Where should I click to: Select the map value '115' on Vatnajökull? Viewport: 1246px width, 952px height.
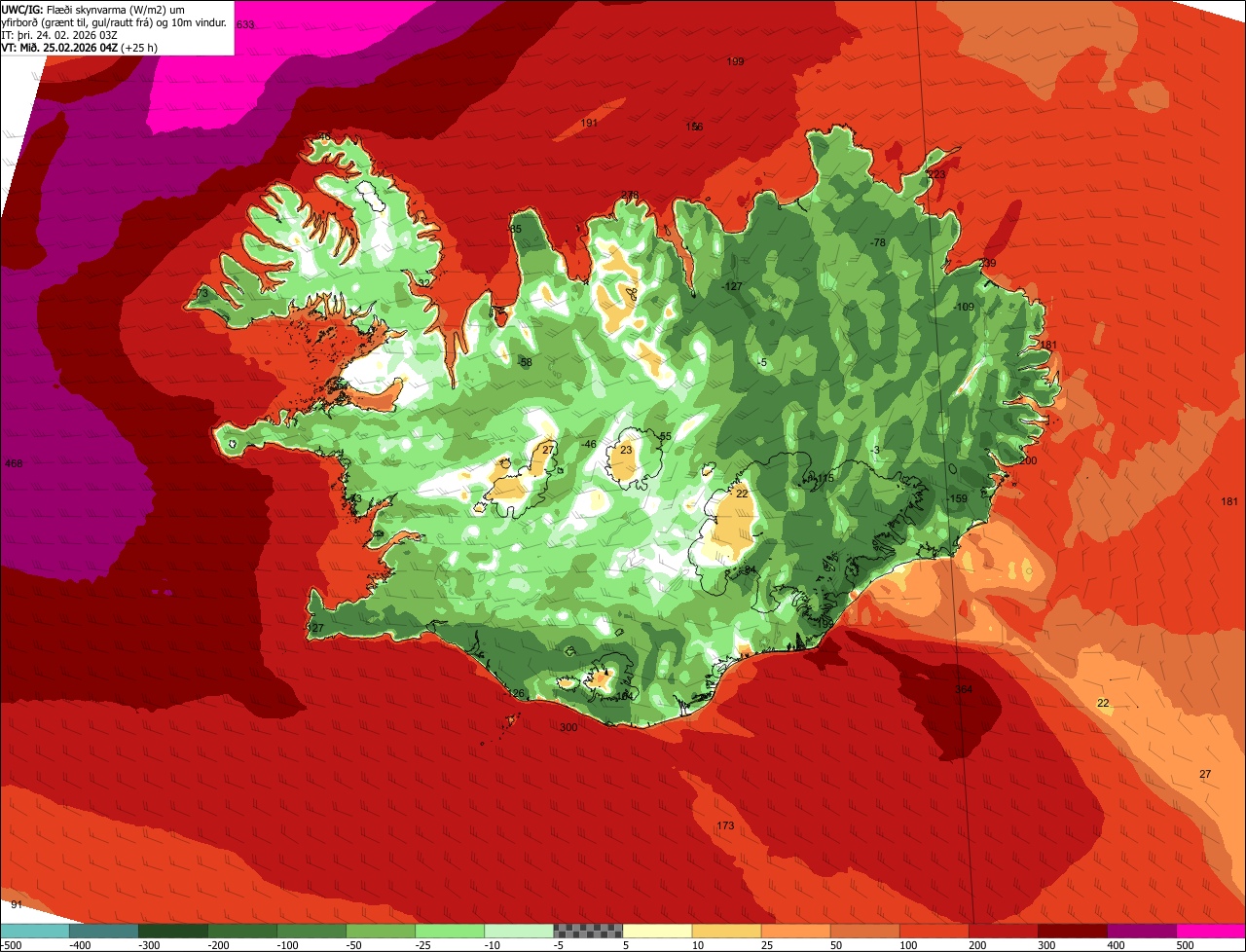(825, 478)
